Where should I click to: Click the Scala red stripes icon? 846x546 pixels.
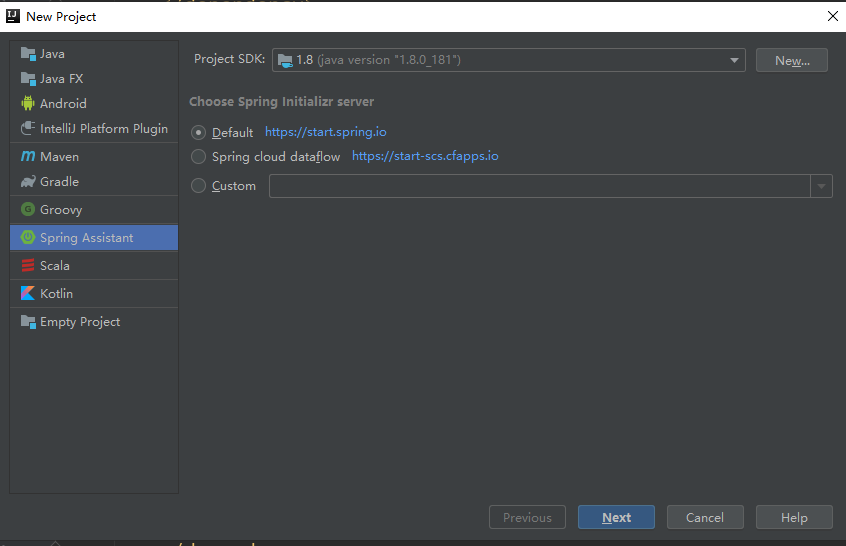coord(28,265)
